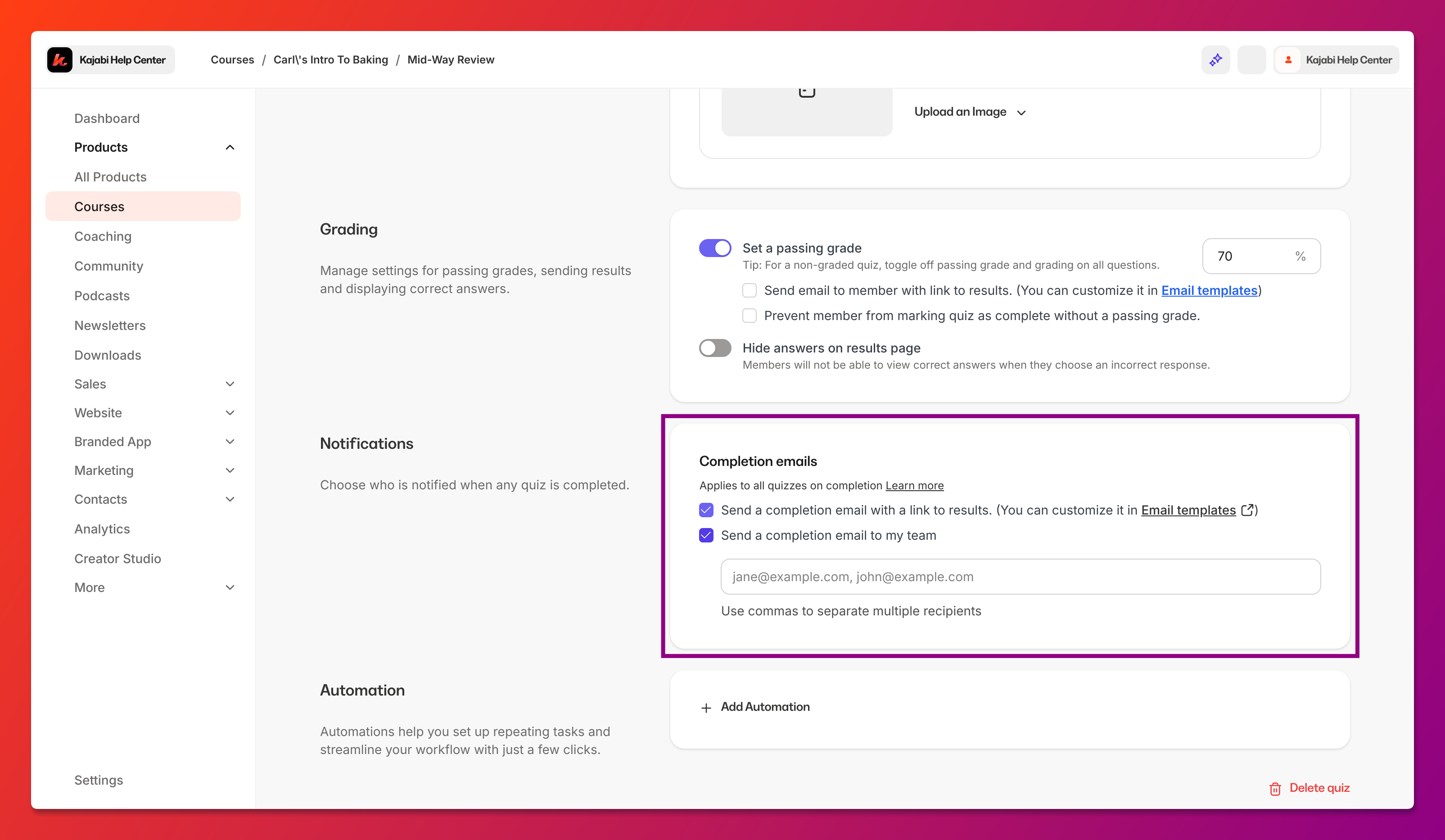The width and height of the screenshot is (1445, 840).
Task: Click the Marketing label in sidebar
Action: (104, 471)
